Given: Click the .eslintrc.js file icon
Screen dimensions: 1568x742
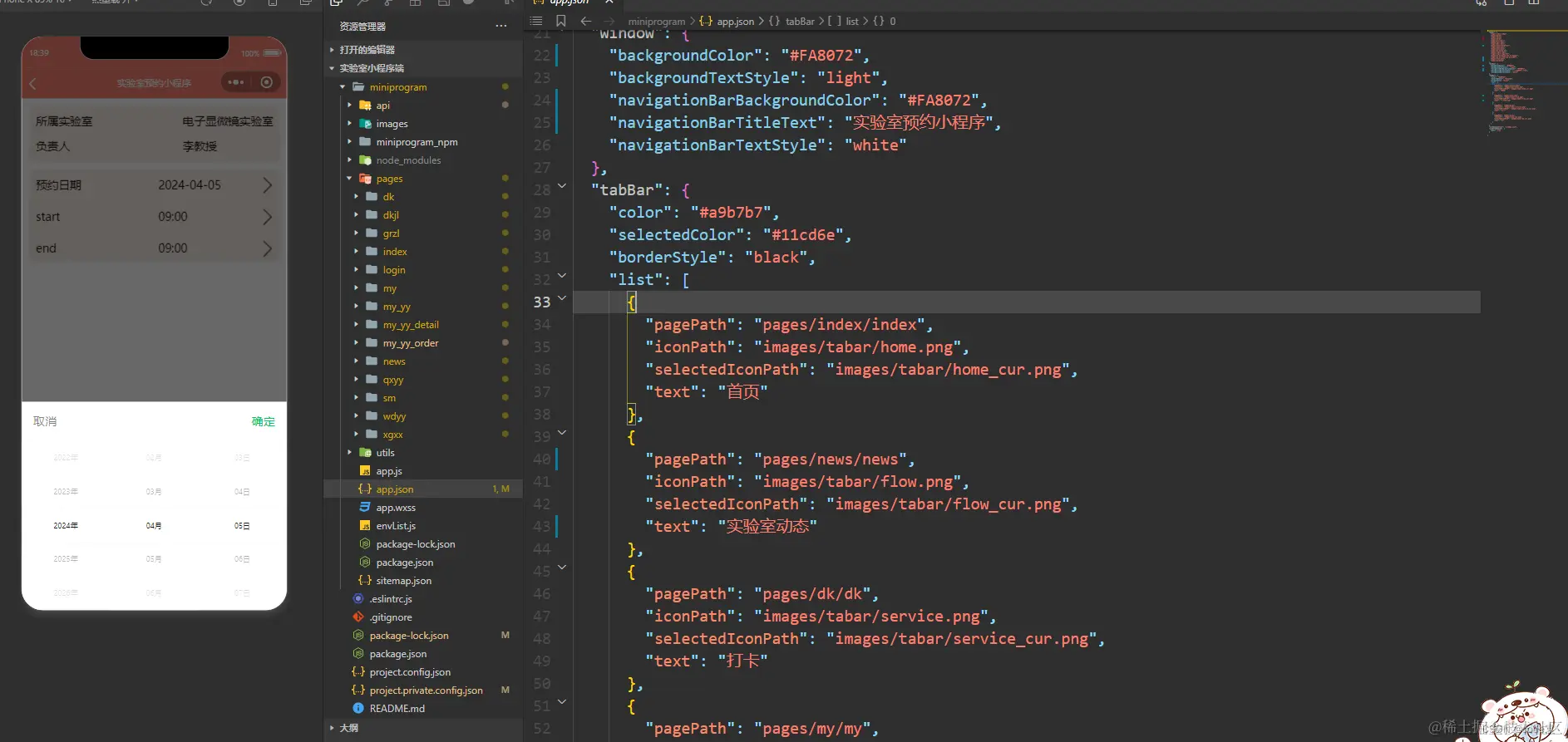Looking at the screenshot, I should (x=358, y=599).
